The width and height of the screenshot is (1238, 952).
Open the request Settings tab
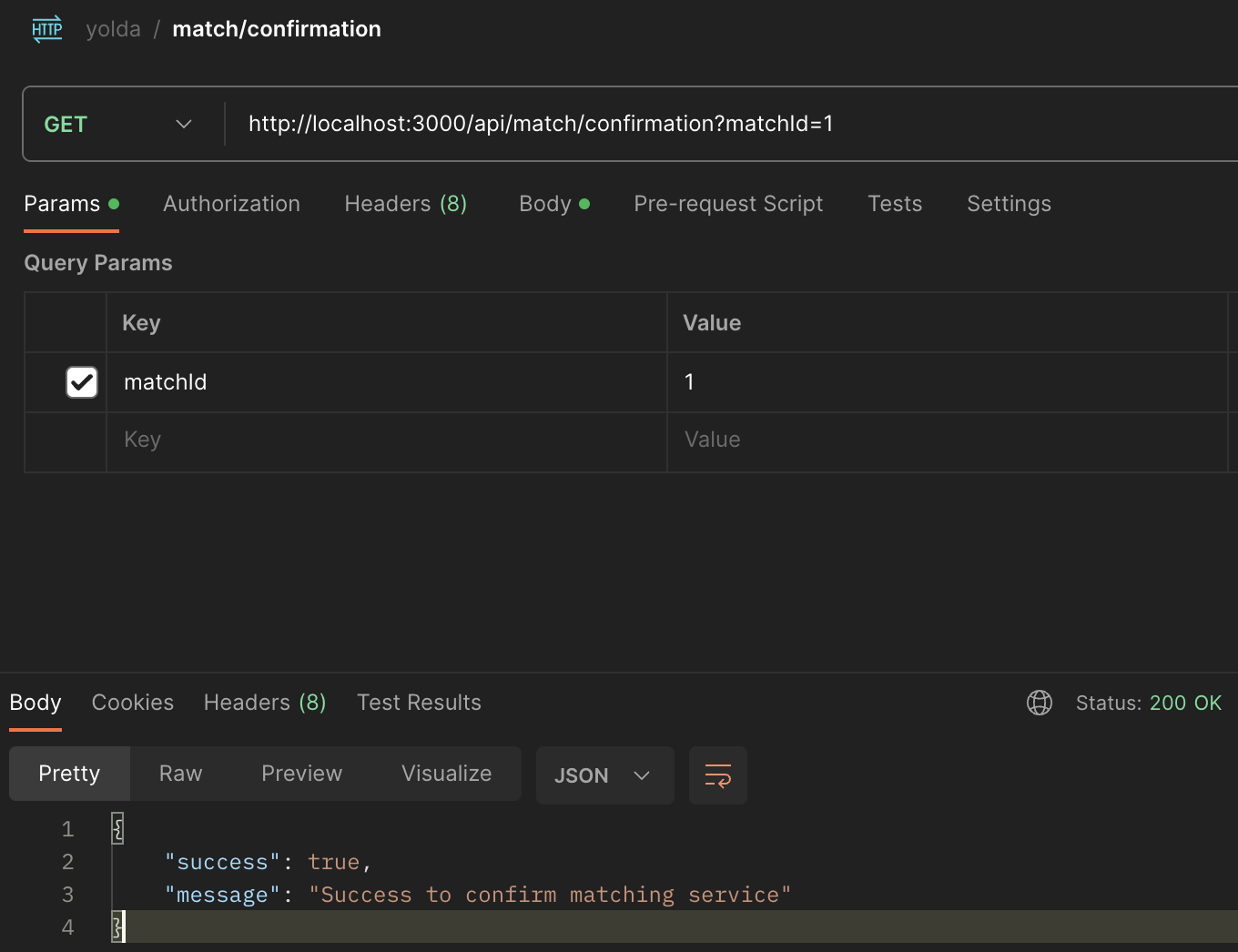coord(1009,204)
